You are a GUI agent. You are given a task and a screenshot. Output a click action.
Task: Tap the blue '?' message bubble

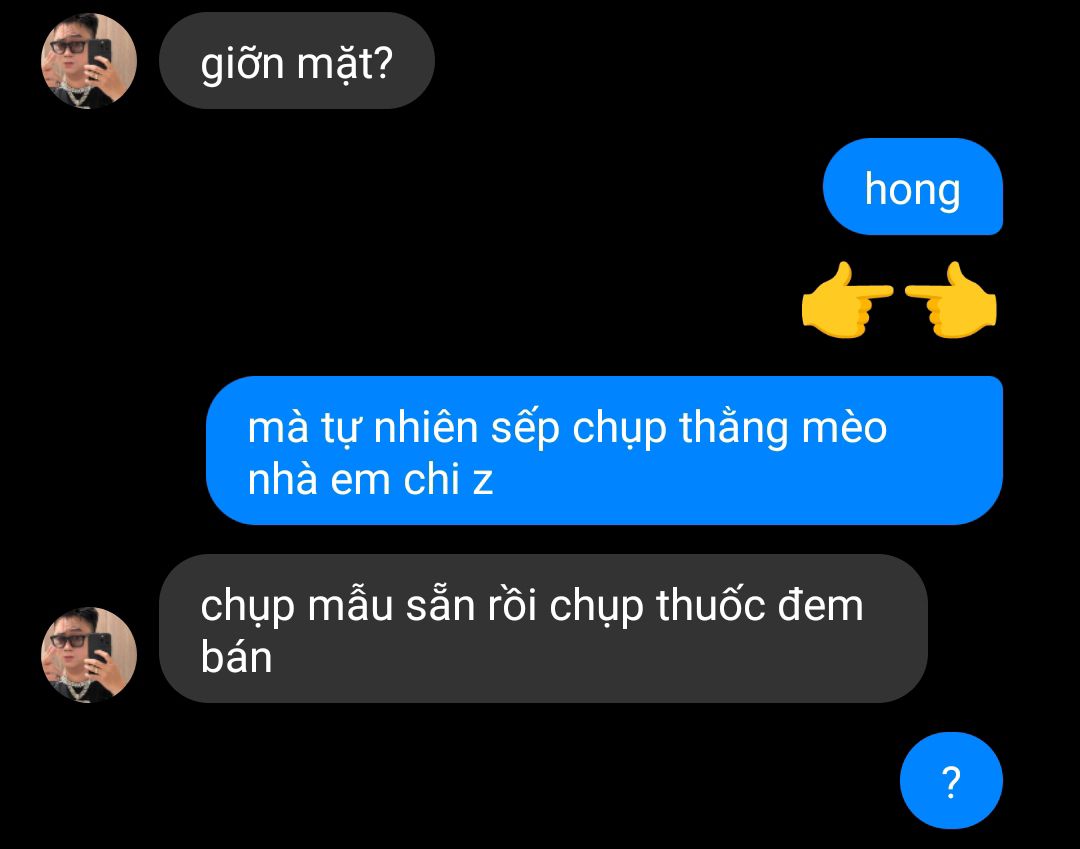(951, 780)
